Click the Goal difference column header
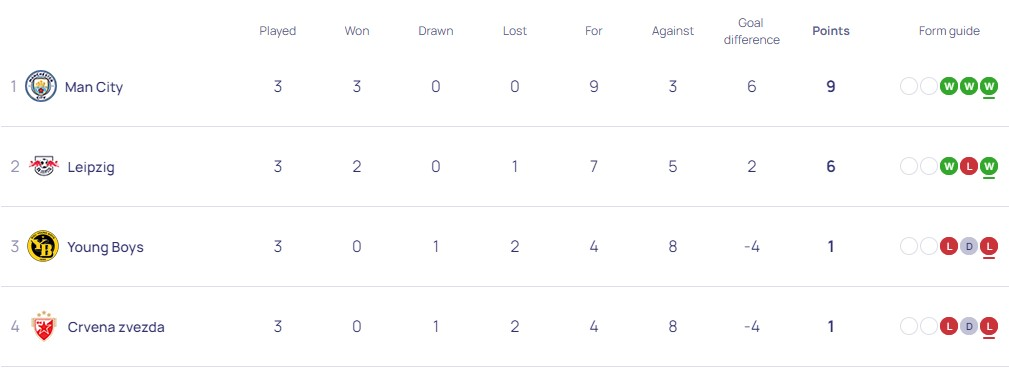Screen dimensions: 1009x380 point(751,32)
